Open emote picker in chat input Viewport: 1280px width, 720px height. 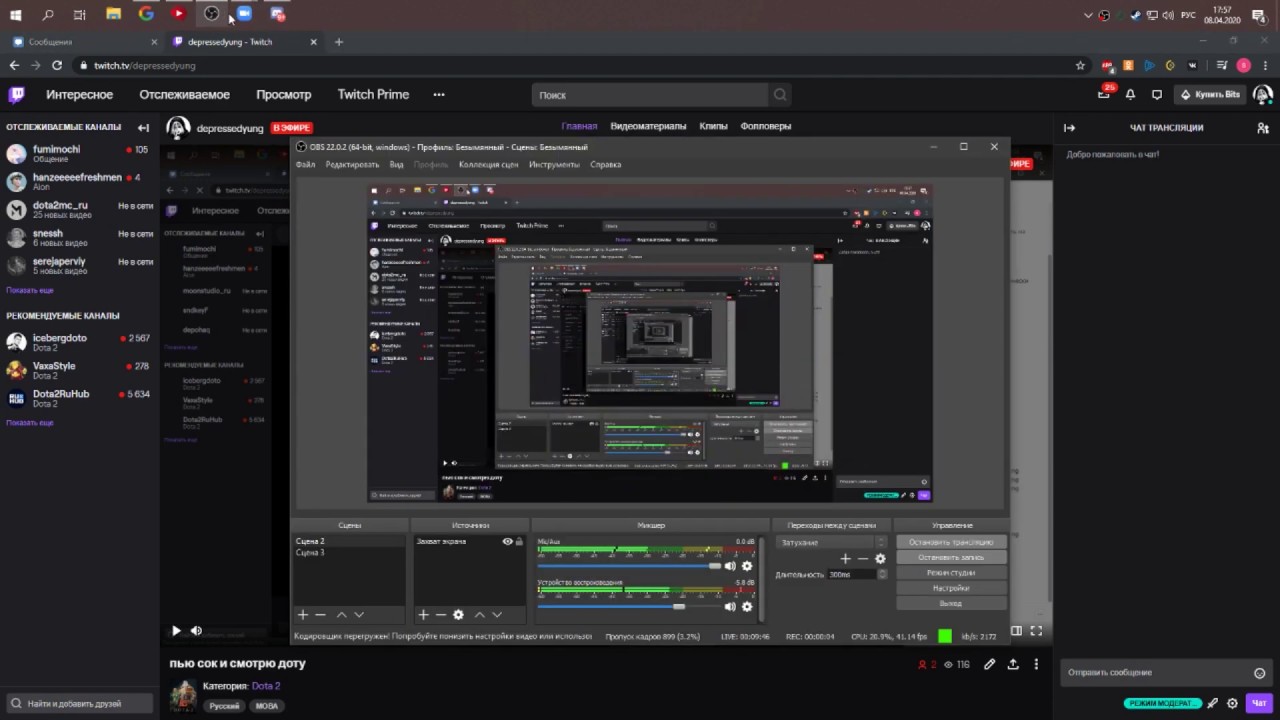click(1259, 673)
